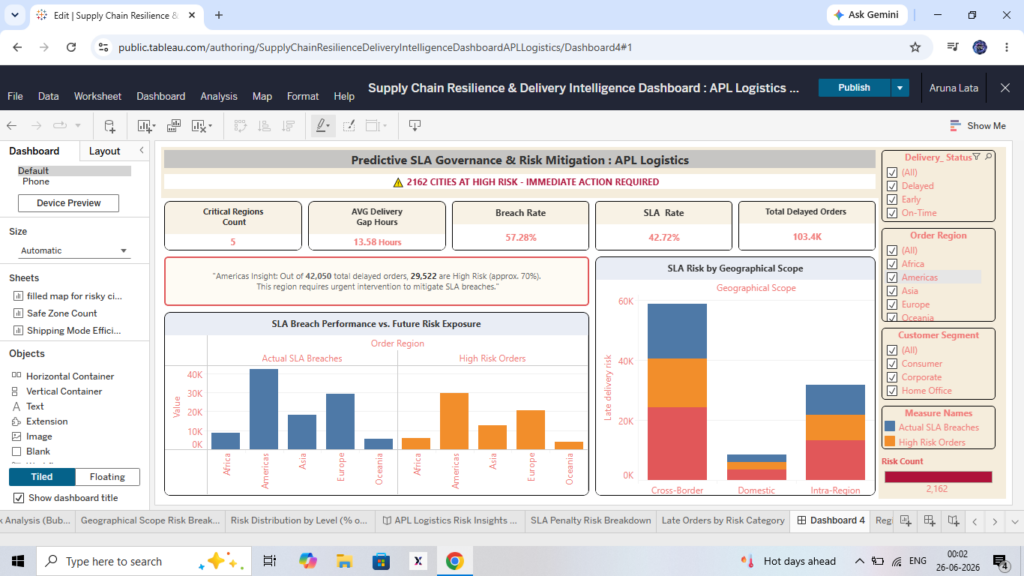
Task: Click the Windows taskbar search box
Action: (142, 561)
